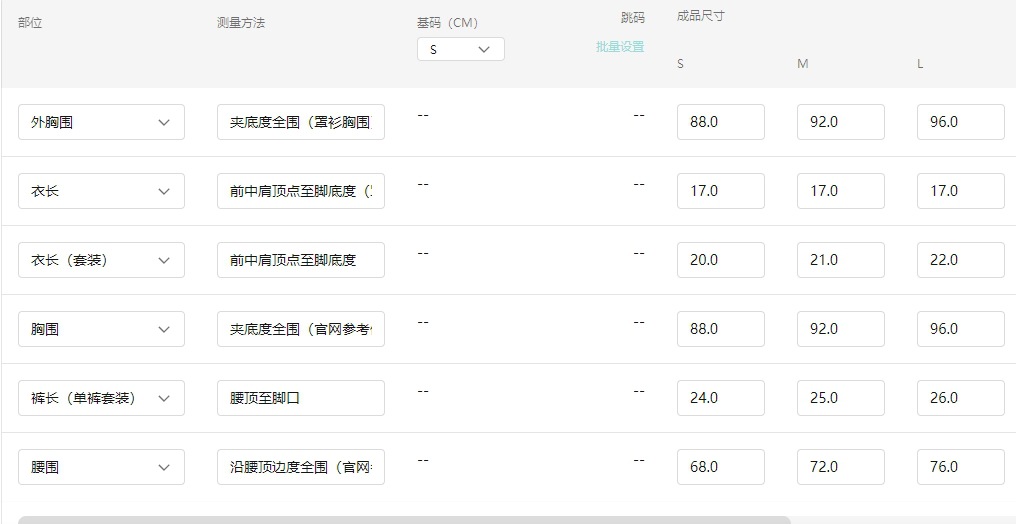Click the 沿腰顶边度全围 measurement method field
1016x524 pixels.
click(x=300, y=467)
